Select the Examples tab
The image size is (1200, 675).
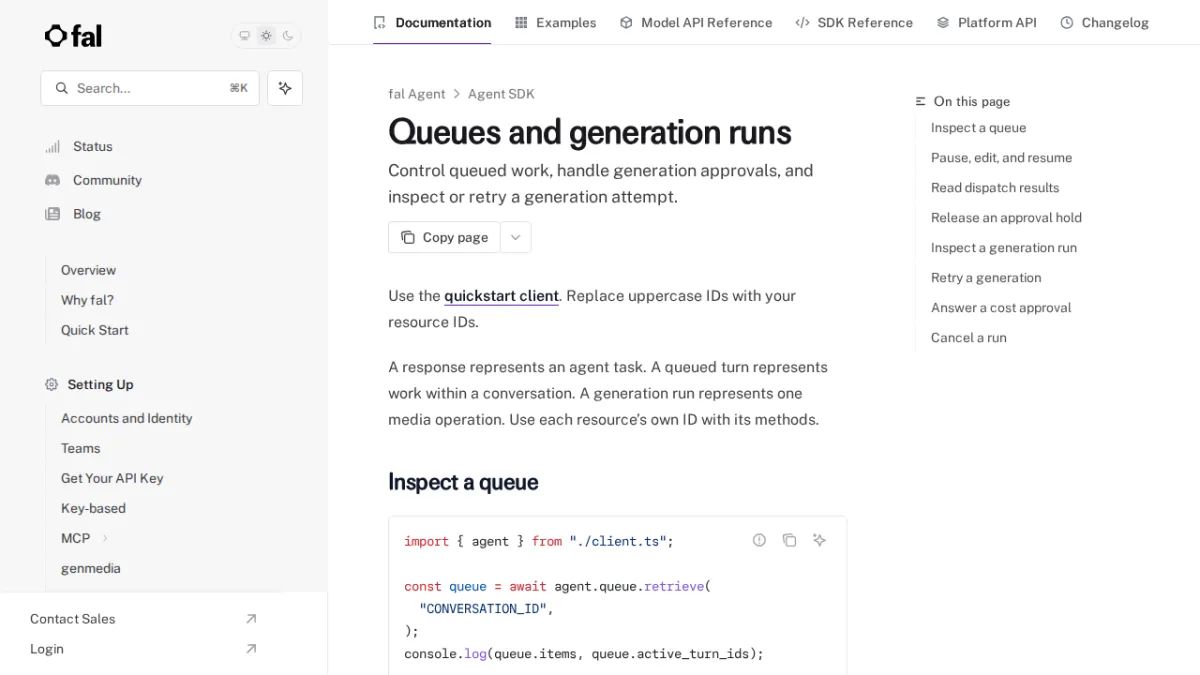click(556, 22)
